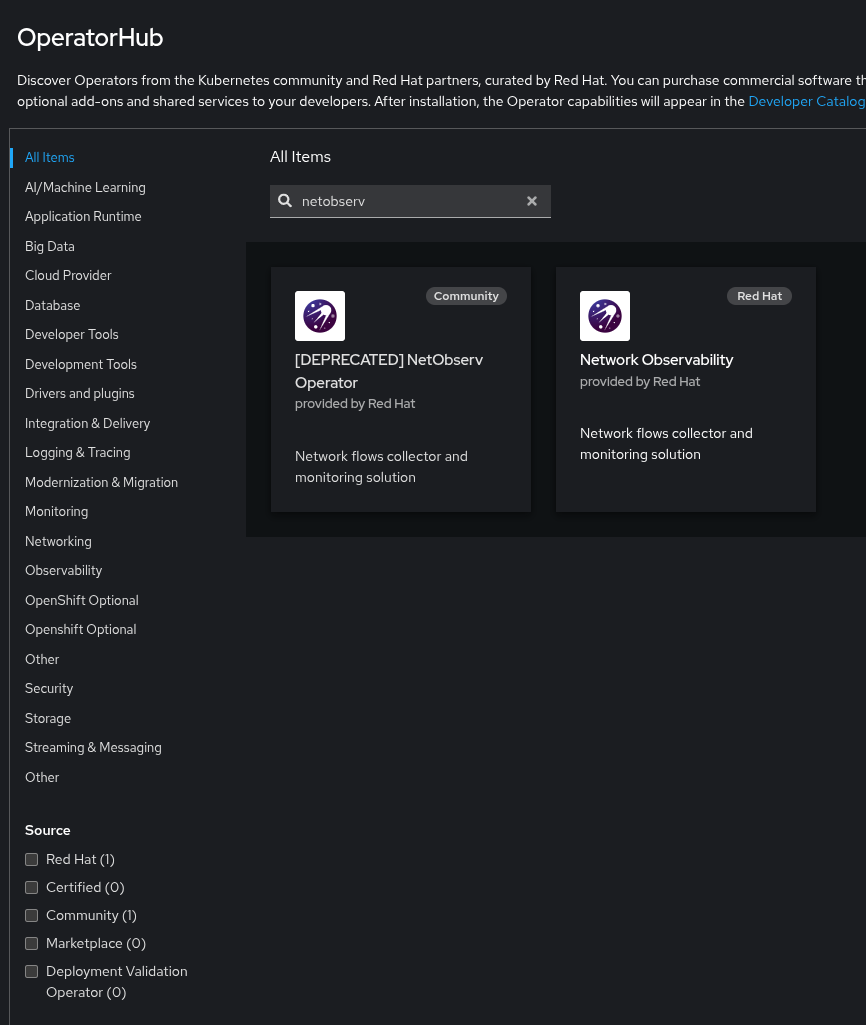Screen dimensions: 866x1025
Task: Switch to the Observability category
Action: coord(63,571)
